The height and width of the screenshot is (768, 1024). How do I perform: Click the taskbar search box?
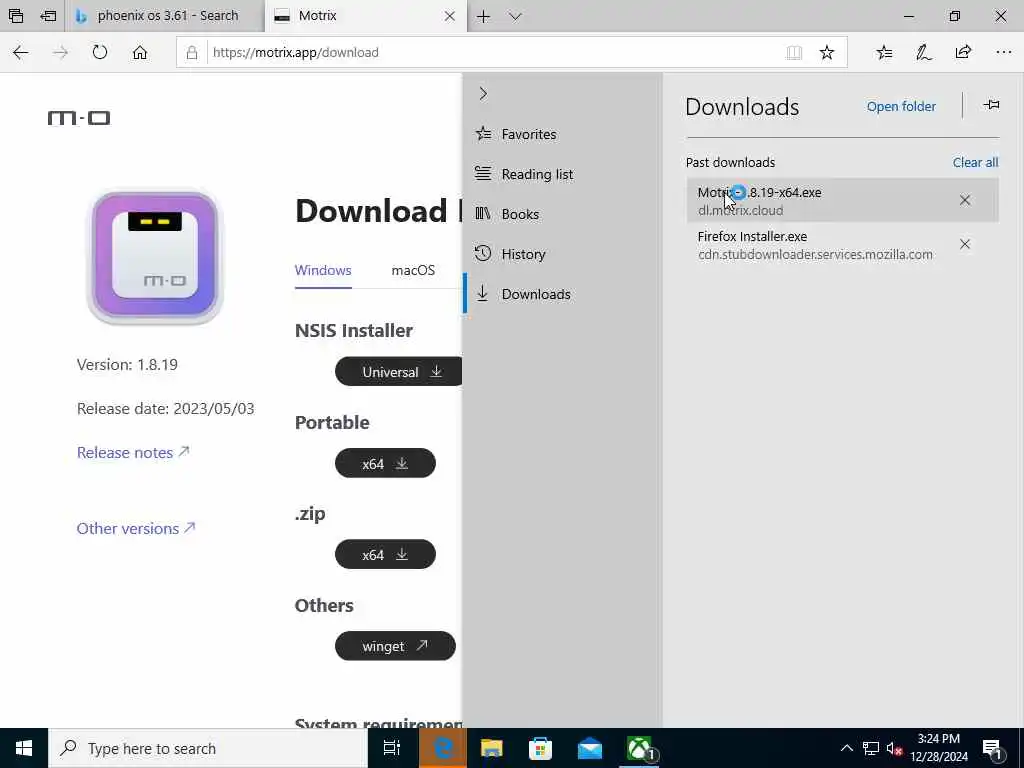coord(208,748)
